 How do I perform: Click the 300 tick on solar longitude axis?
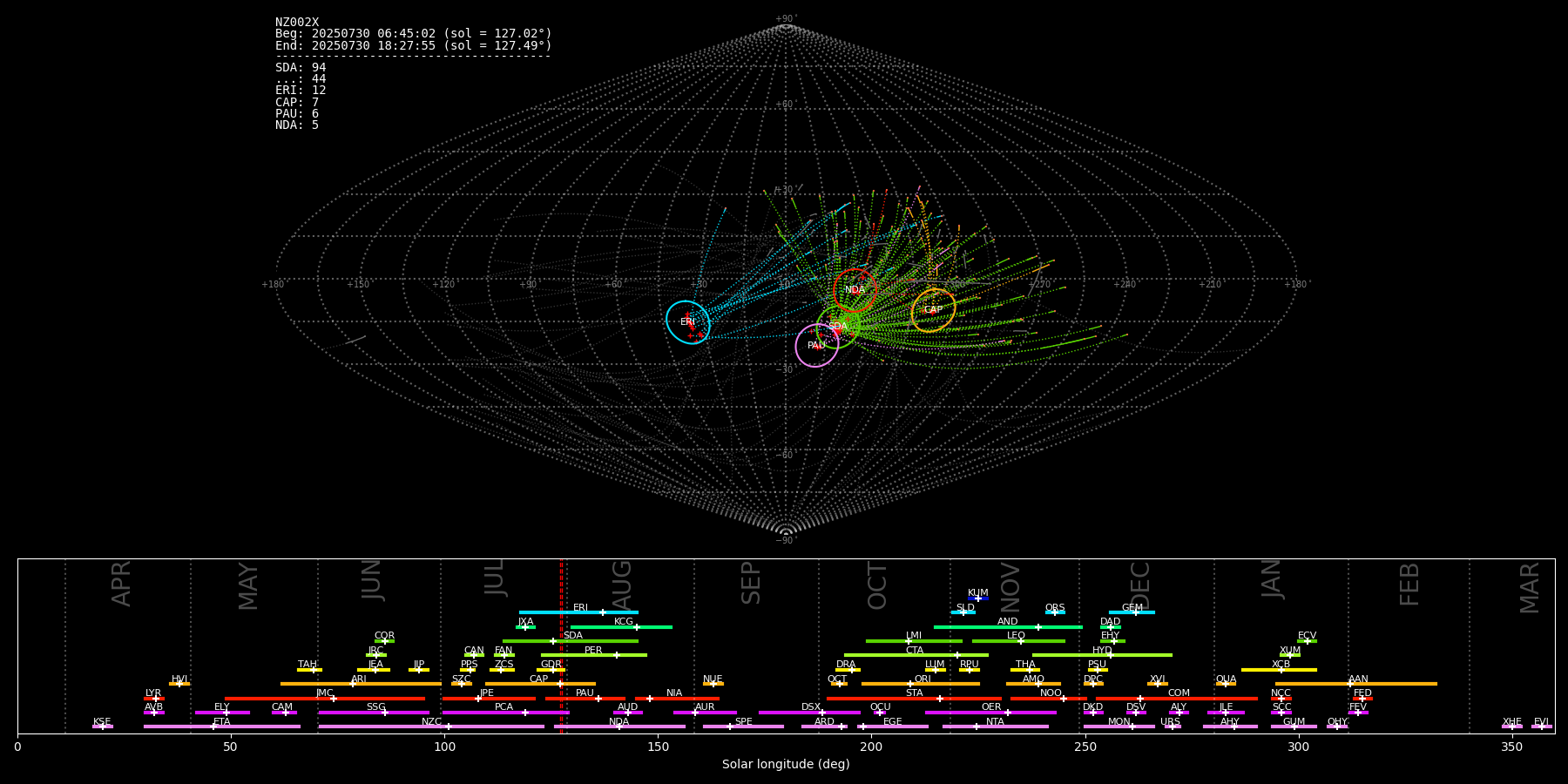1298,747
